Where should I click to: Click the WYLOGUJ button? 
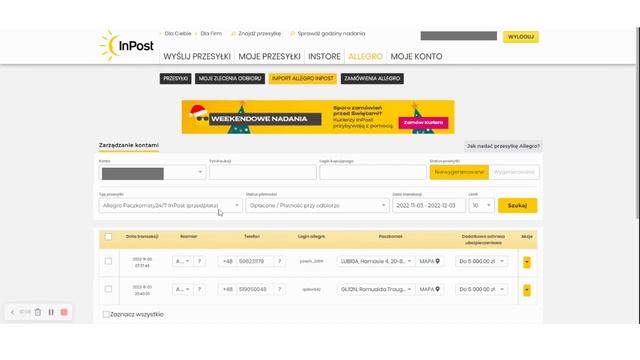pyautogui.click(x=521, y=37)
